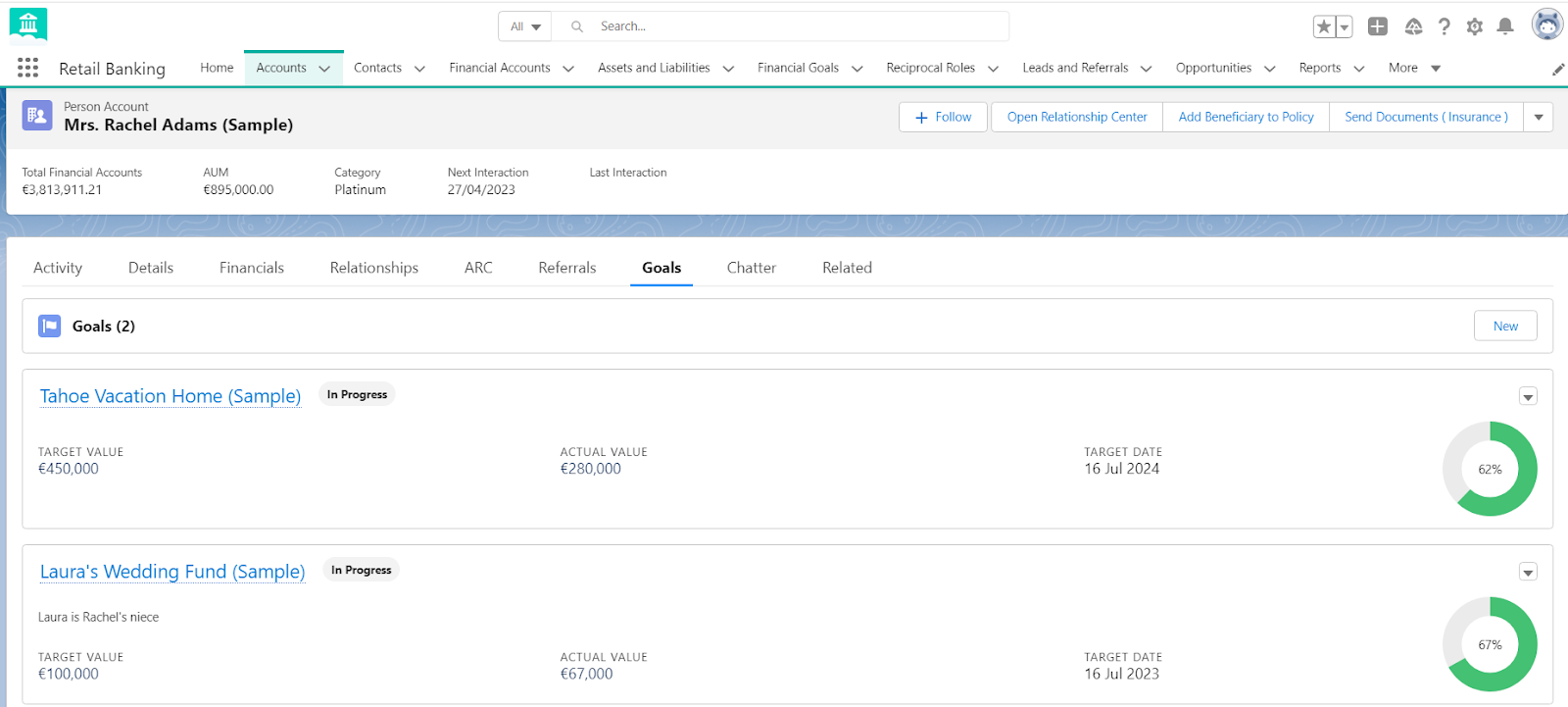Open Laura's Wedding Fund (Sample) goal link
The image size is (1568, 707).
(x=172, y=572)
